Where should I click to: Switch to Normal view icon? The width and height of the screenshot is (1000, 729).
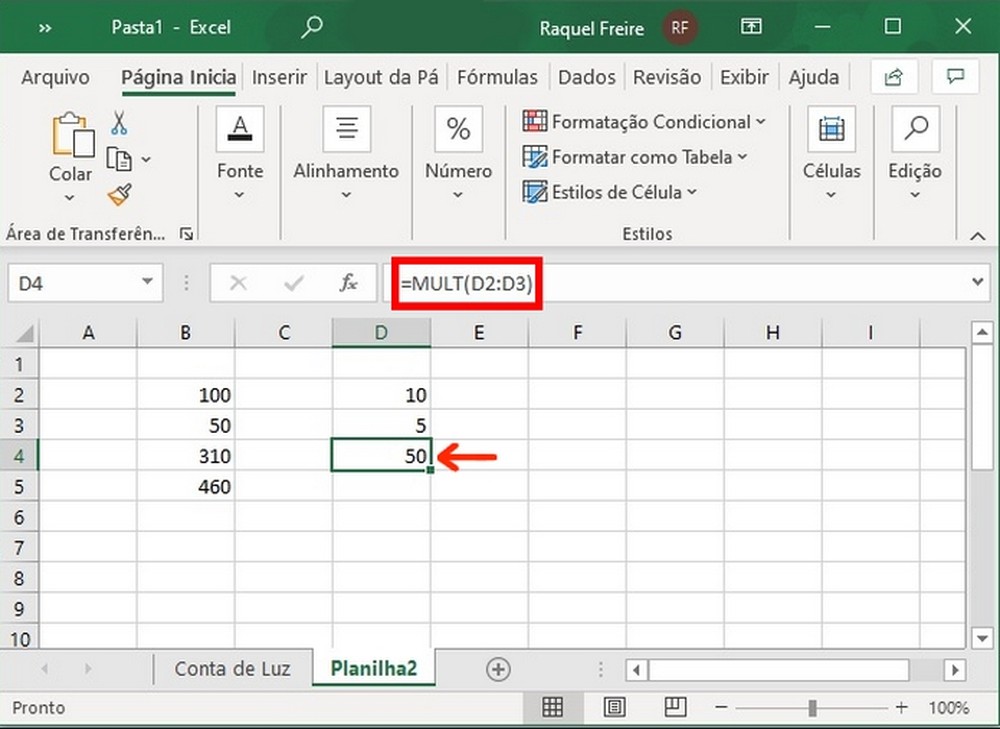[552, 707]
